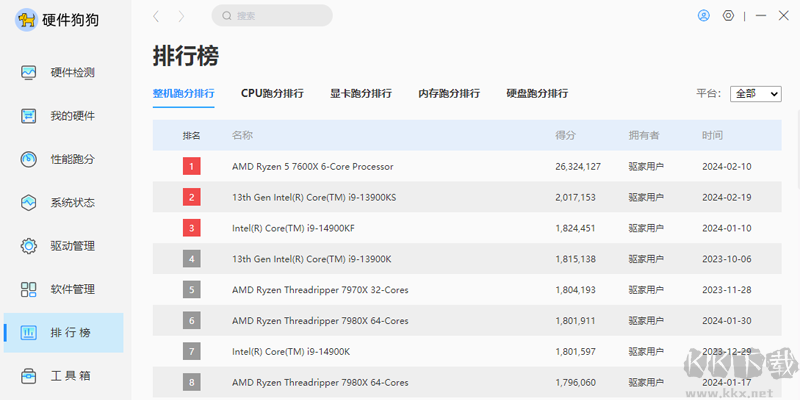Screen dimensions: 800x400
Task: Click the rank 2 red badge
Action: 192,197
